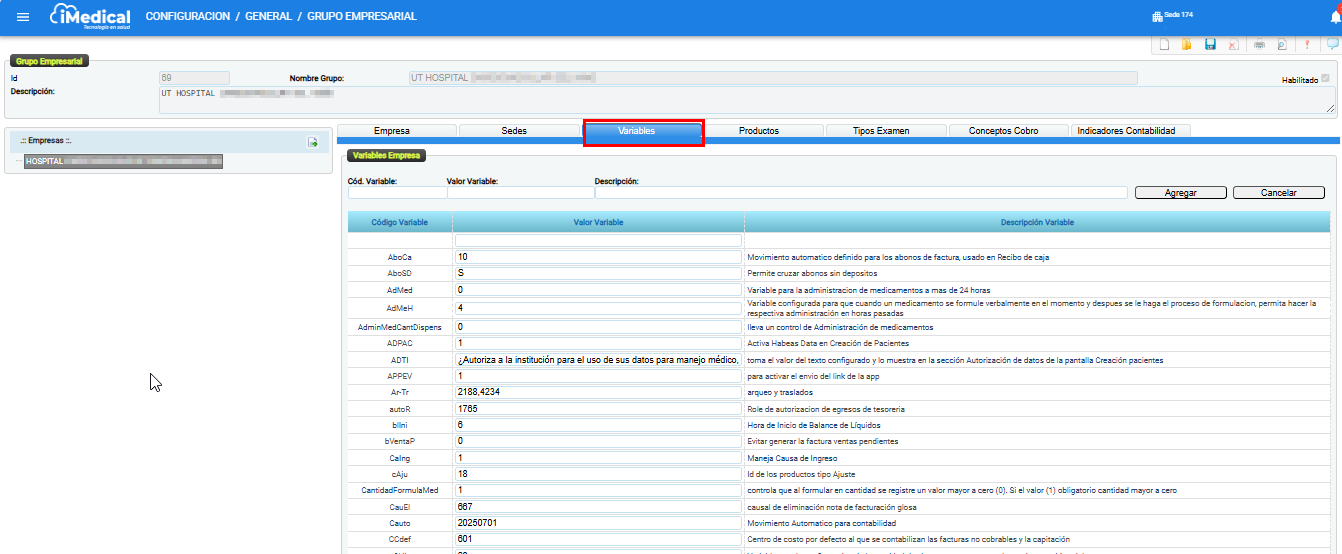Click the notifications bell icon
The height and width of the screenshot is (554, 1342).
pyautogui.click(x=1335, y=16)
